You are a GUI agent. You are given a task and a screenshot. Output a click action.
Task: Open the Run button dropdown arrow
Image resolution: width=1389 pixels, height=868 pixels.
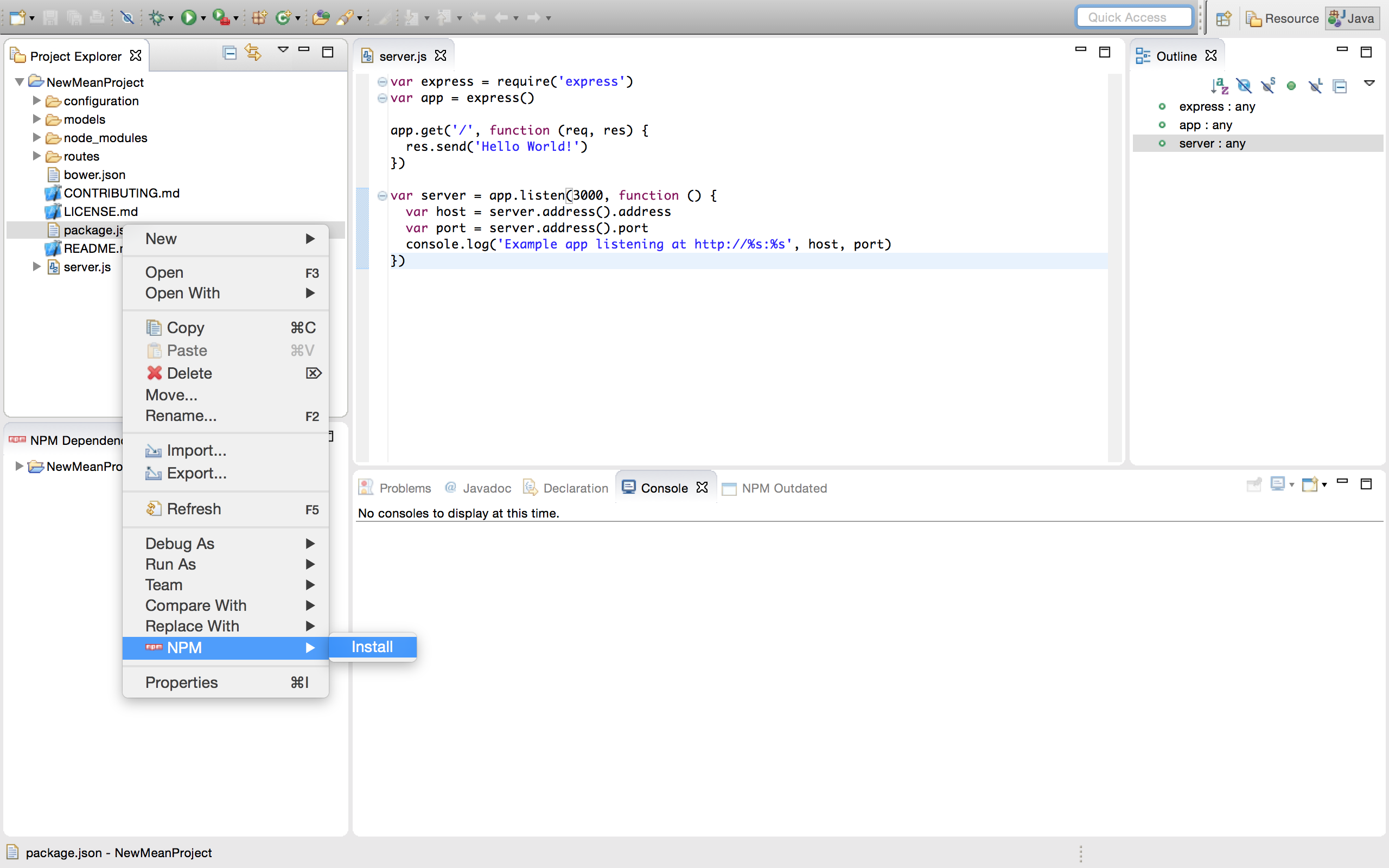coord(203,18)
